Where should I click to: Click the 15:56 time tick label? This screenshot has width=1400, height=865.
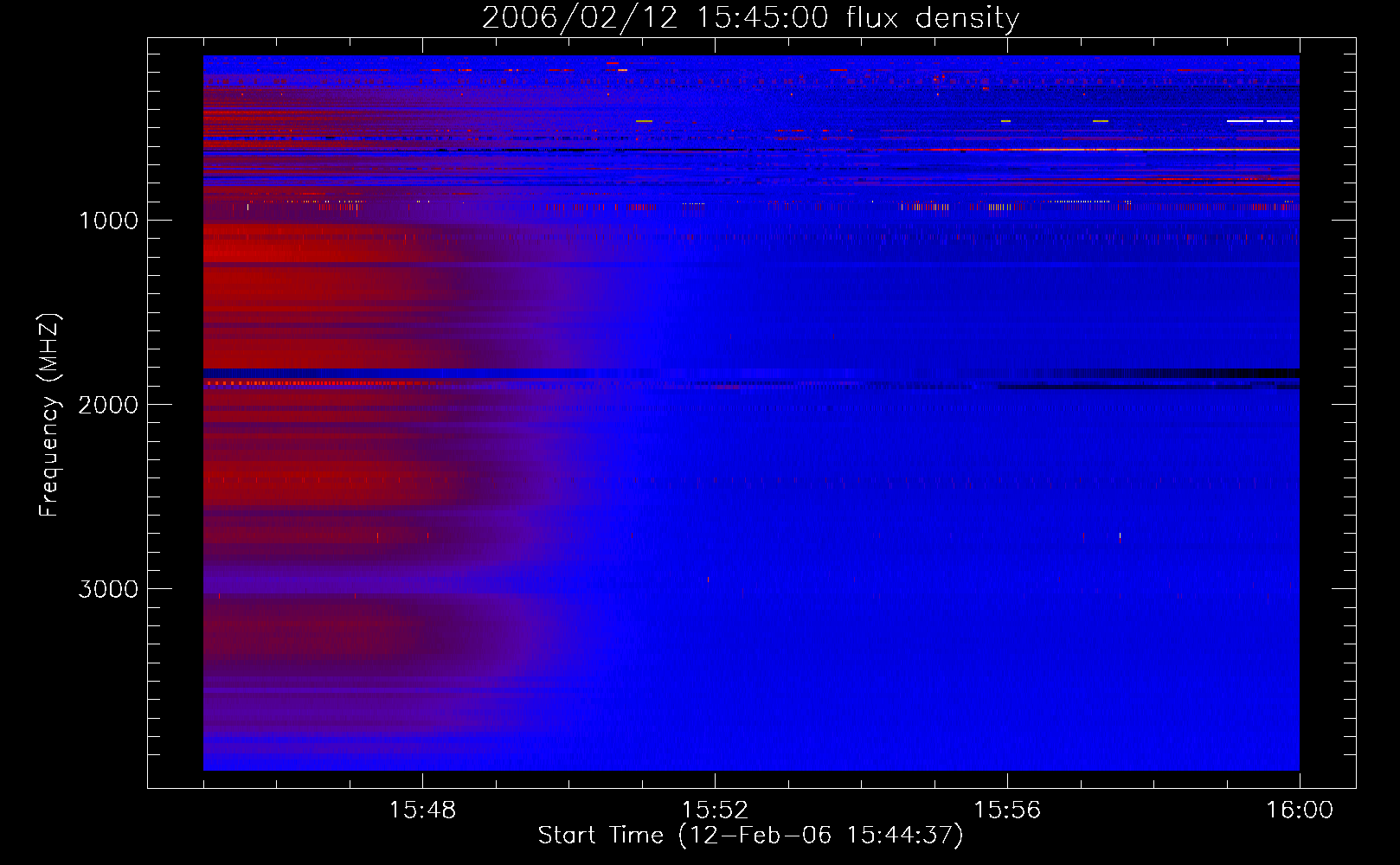pyautogui.click(x=1007, y=811)
